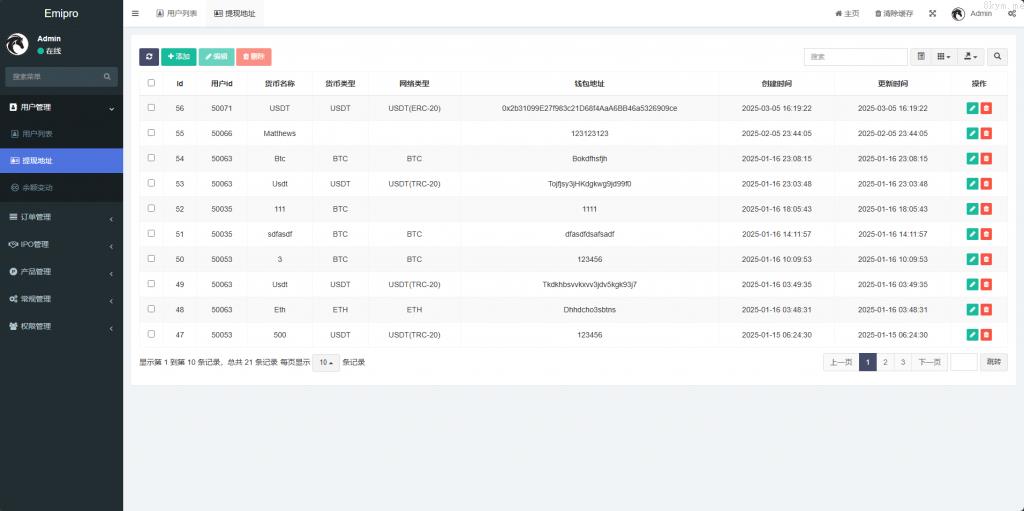1024x511 pixels.
Task: Toggle the sidebar with hamburger icon
Action: [x=135, y=14]
